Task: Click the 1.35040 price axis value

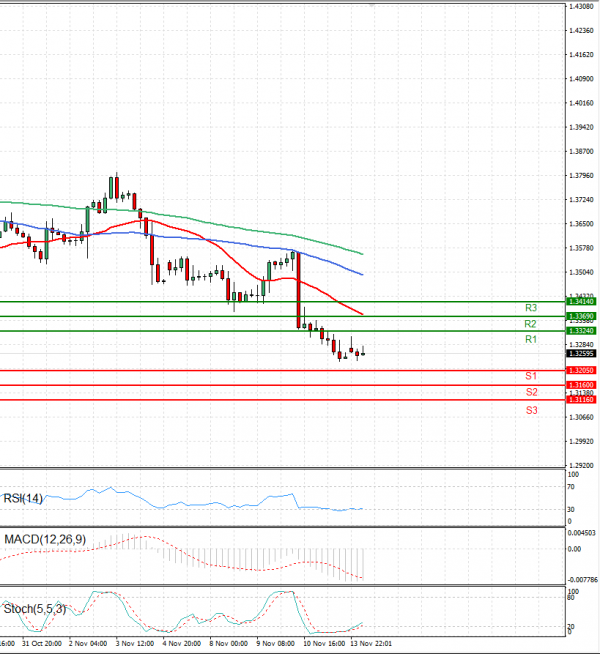Action: [581, 272]
